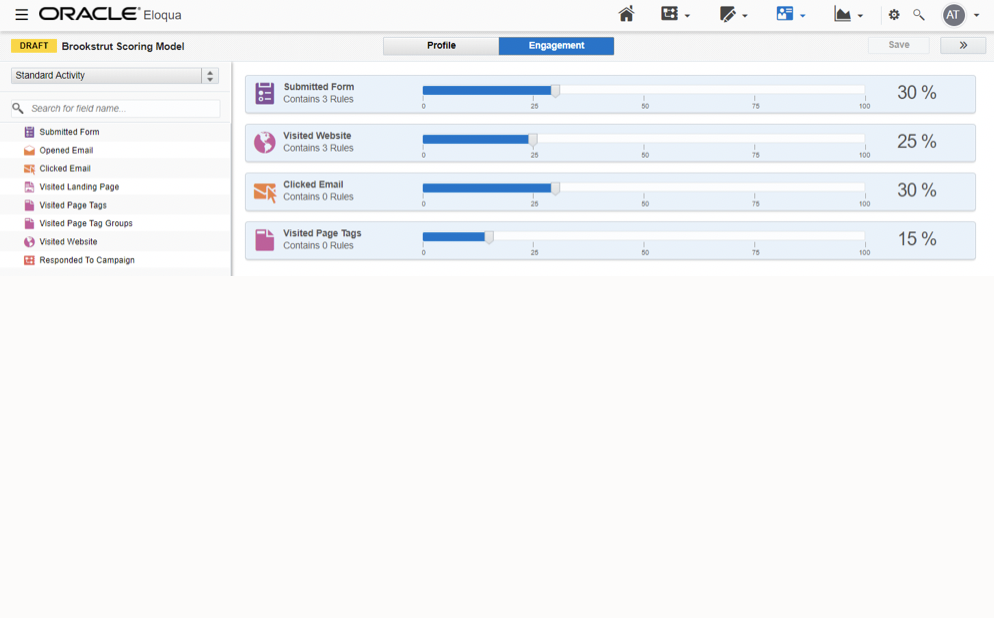Click the Clicked Email slider handle

click(555, 189)
